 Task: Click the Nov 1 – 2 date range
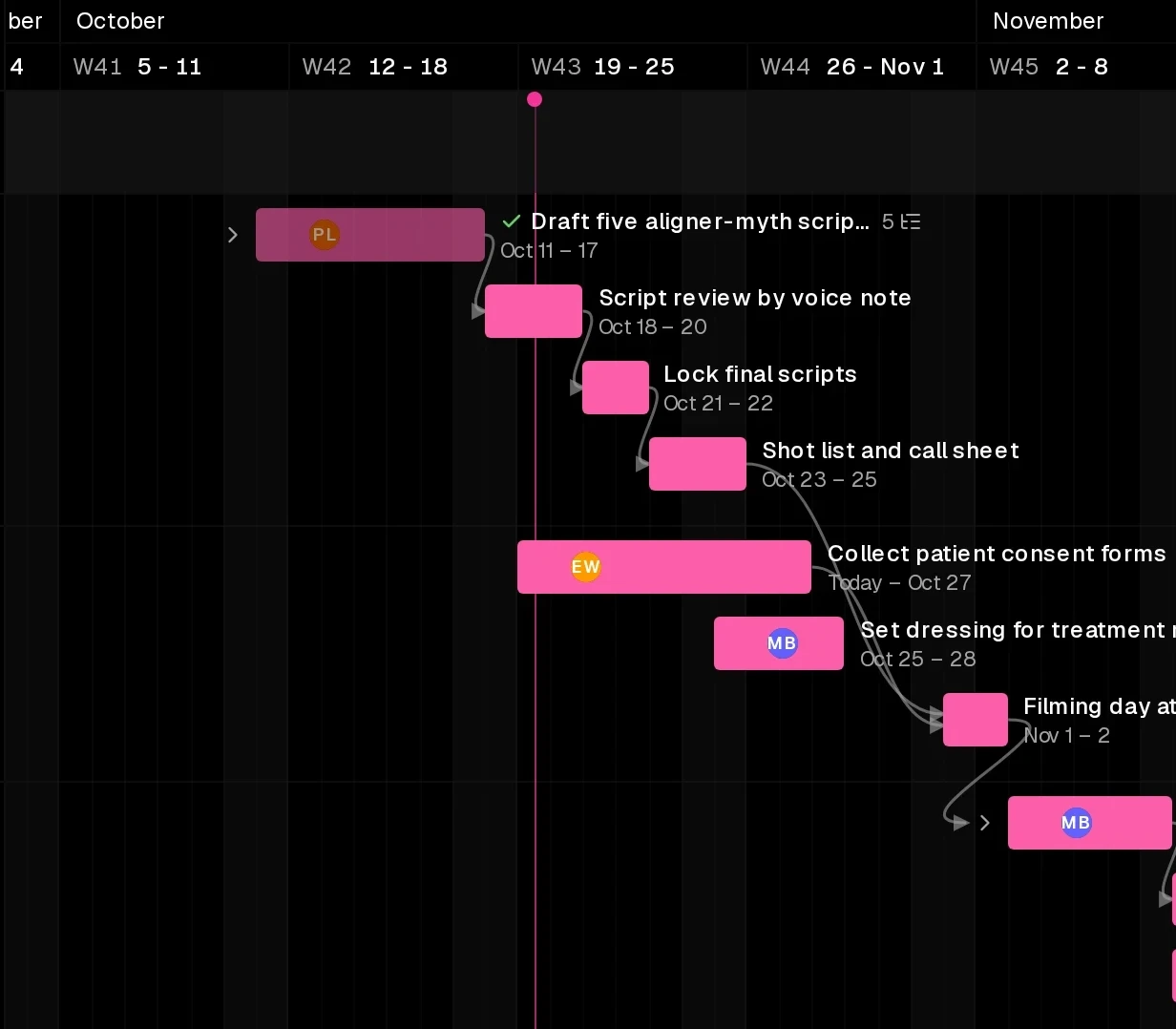coord(1066,735)
